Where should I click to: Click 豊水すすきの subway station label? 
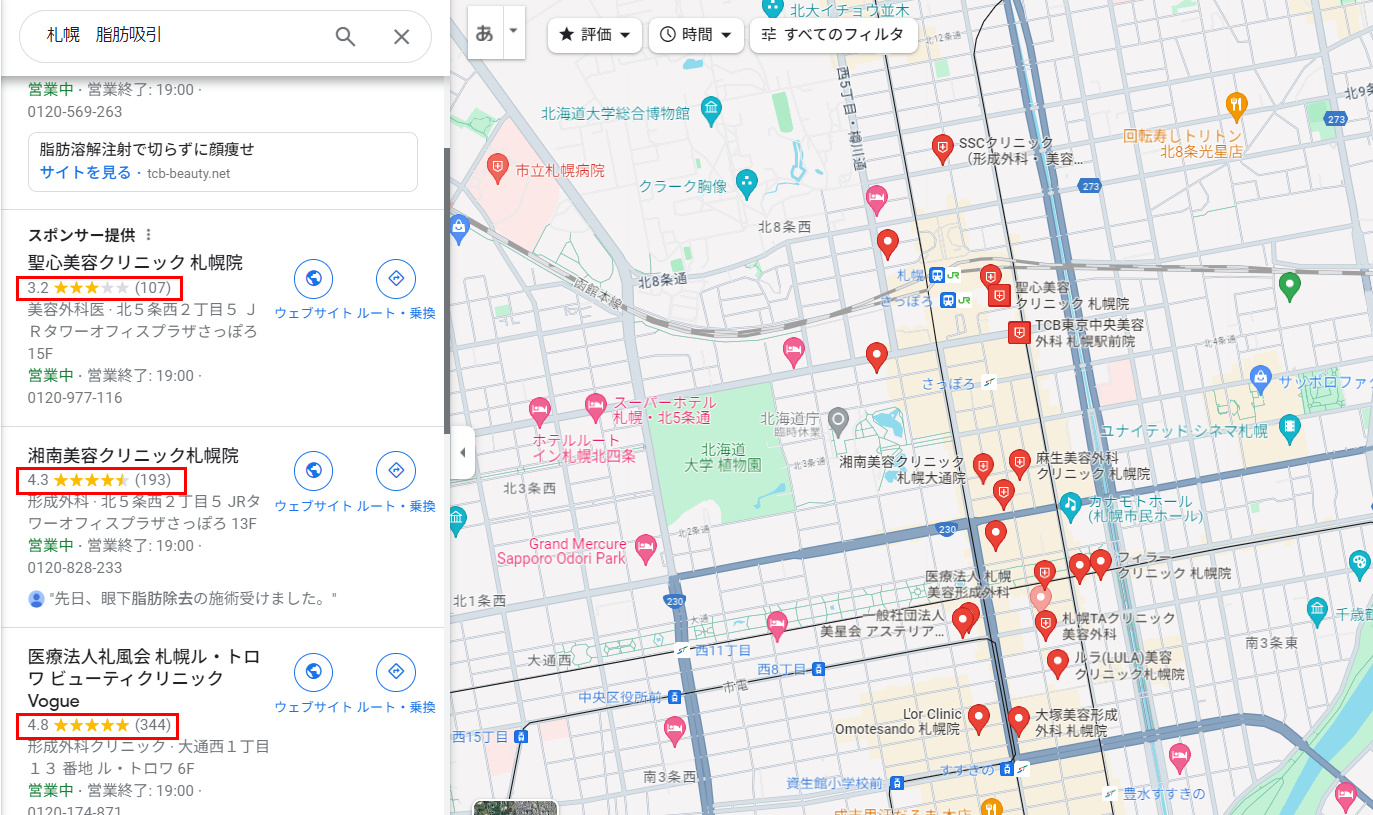[x=1163, y=795]
